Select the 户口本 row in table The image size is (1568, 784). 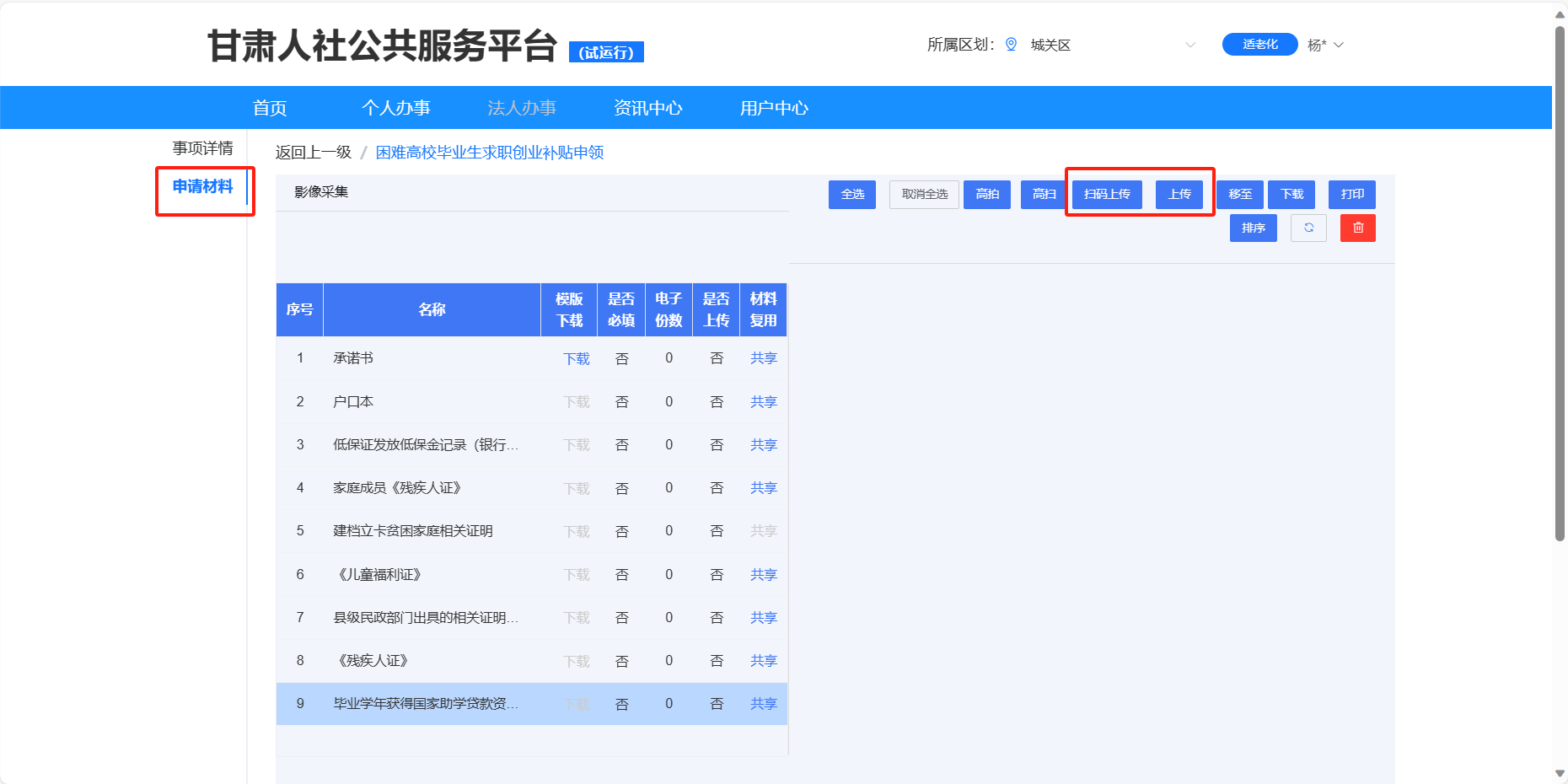coord(422,402)
